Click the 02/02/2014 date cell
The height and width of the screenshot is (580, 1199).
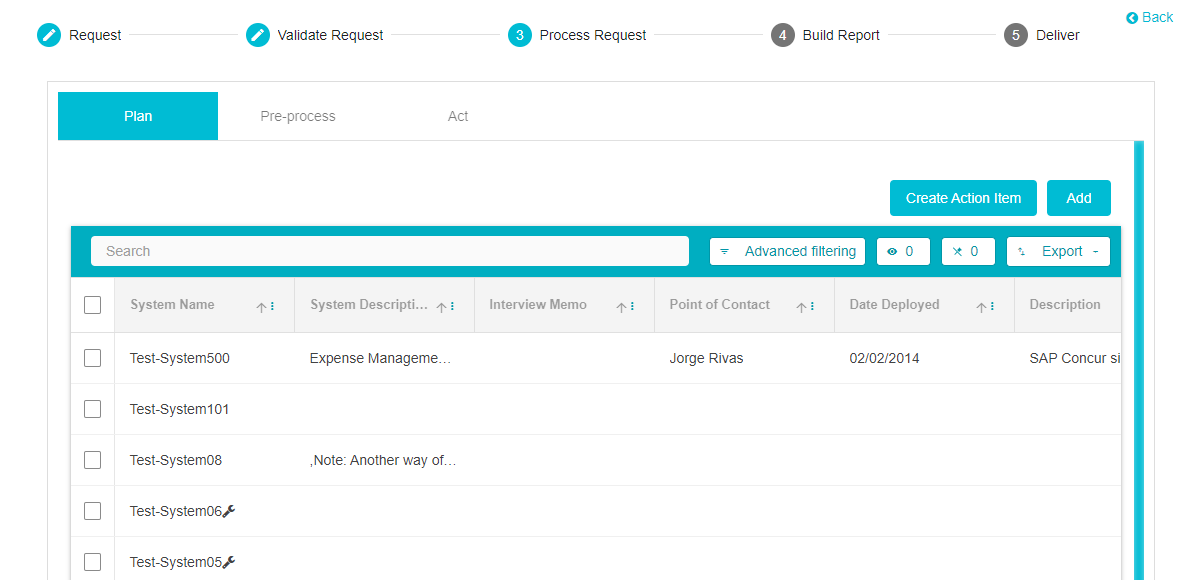pyautogui.click(x=885, y=358)
